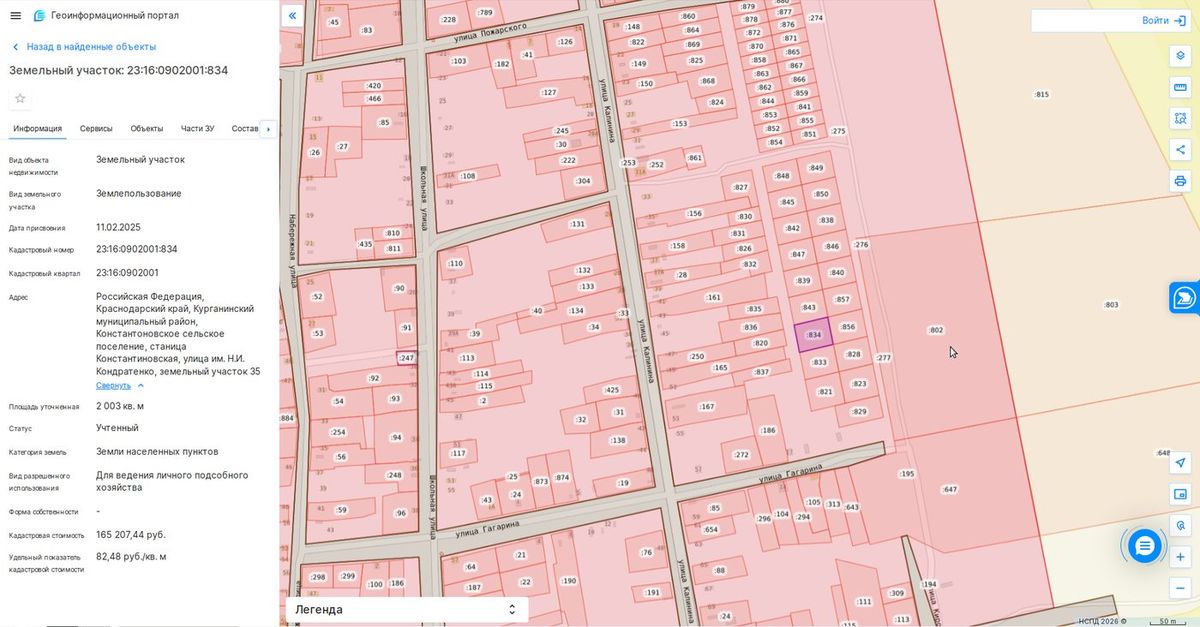This screenshot has width=1200, height=627.
Task: Click parcel :127 on the map
Action: [x=548, y=92]
